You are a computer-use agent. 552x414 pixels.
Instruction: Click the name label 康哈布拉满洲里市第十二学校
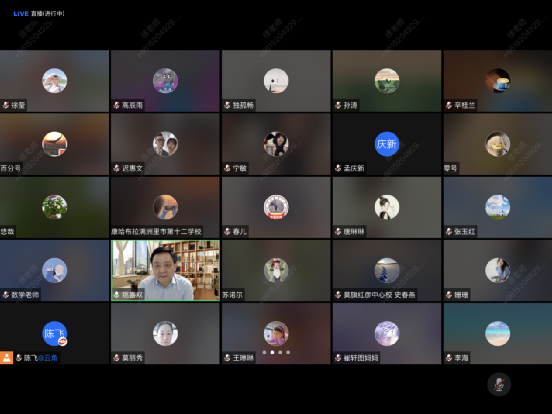click(x=156, y=232)
